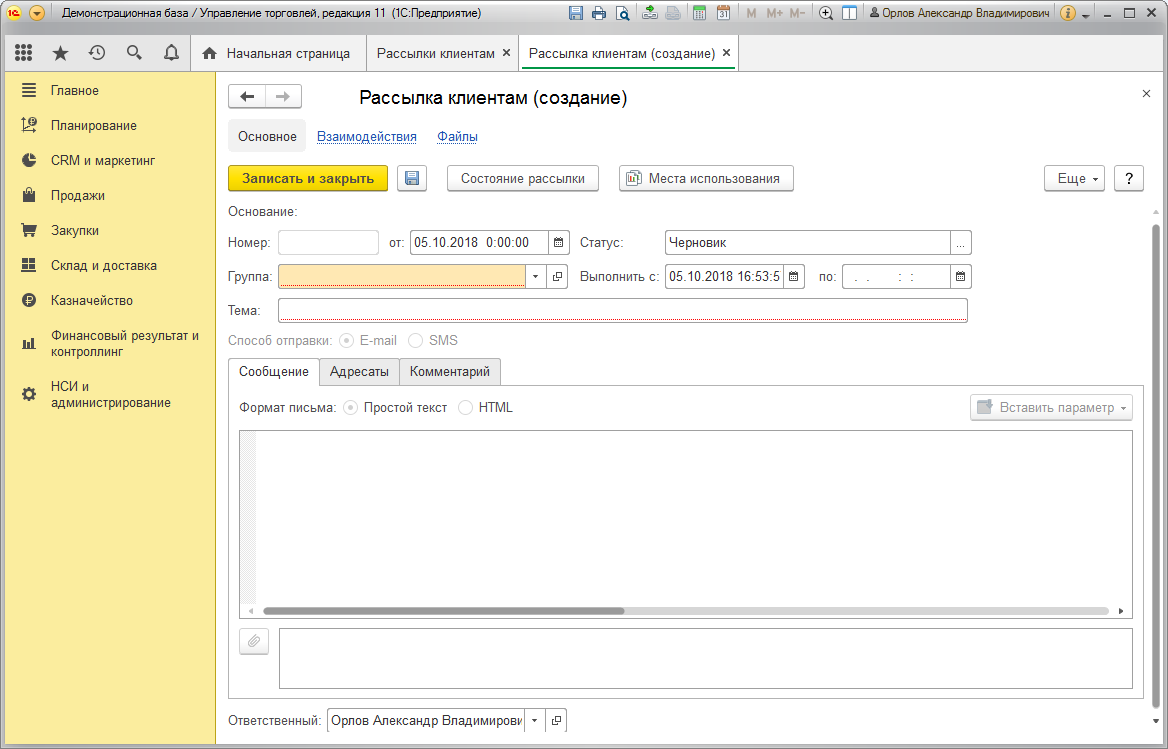Expand the Ответственный dropdown list
Screen dimensions: 1168x749
click(x=534, y=721)
